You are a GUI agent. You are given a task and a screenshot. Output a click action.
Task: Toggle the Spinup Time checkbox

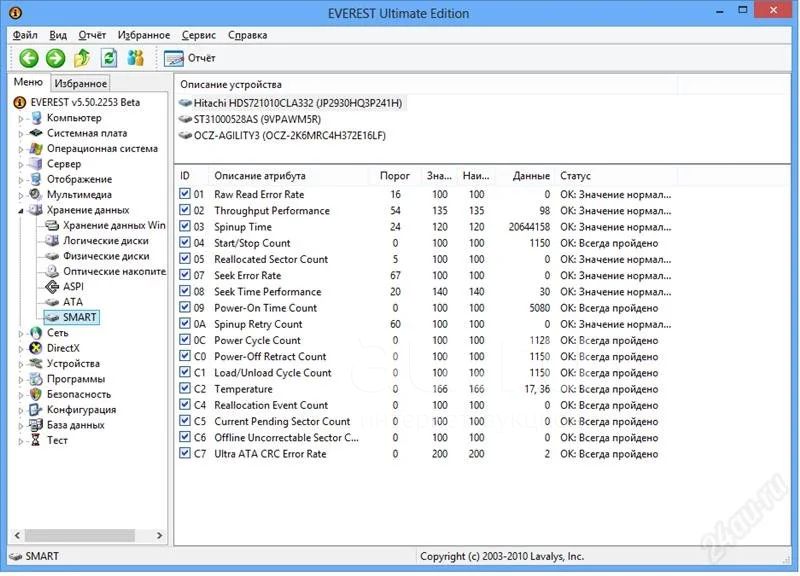click(185, 227)
